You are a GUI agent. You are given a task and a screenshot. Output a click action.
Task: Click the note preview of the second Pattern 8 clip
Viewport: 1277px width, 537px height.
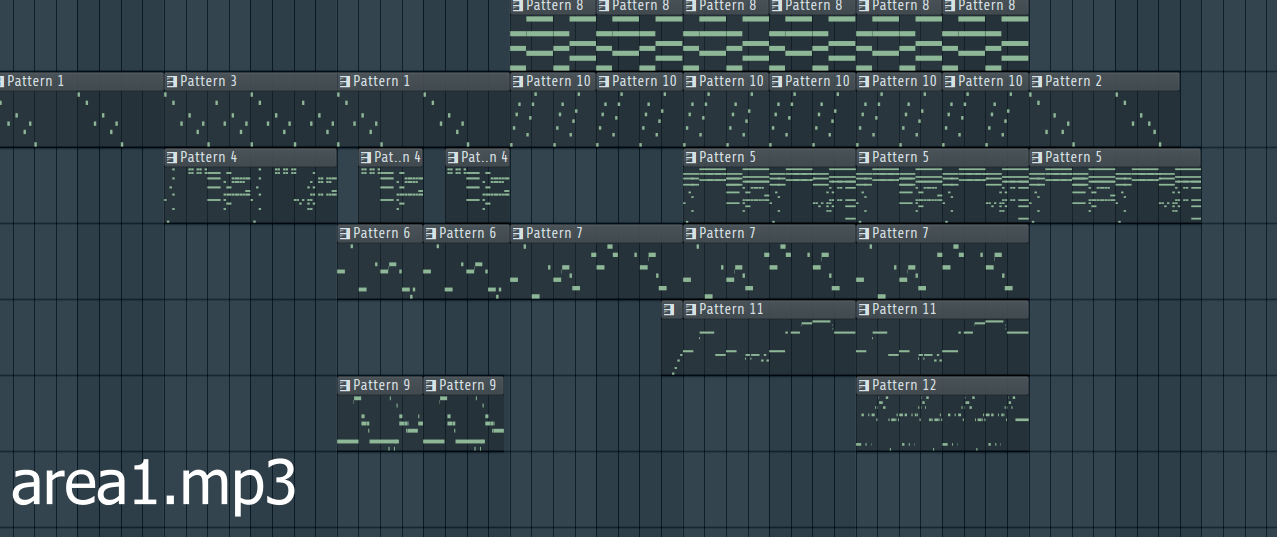(640, 43)
